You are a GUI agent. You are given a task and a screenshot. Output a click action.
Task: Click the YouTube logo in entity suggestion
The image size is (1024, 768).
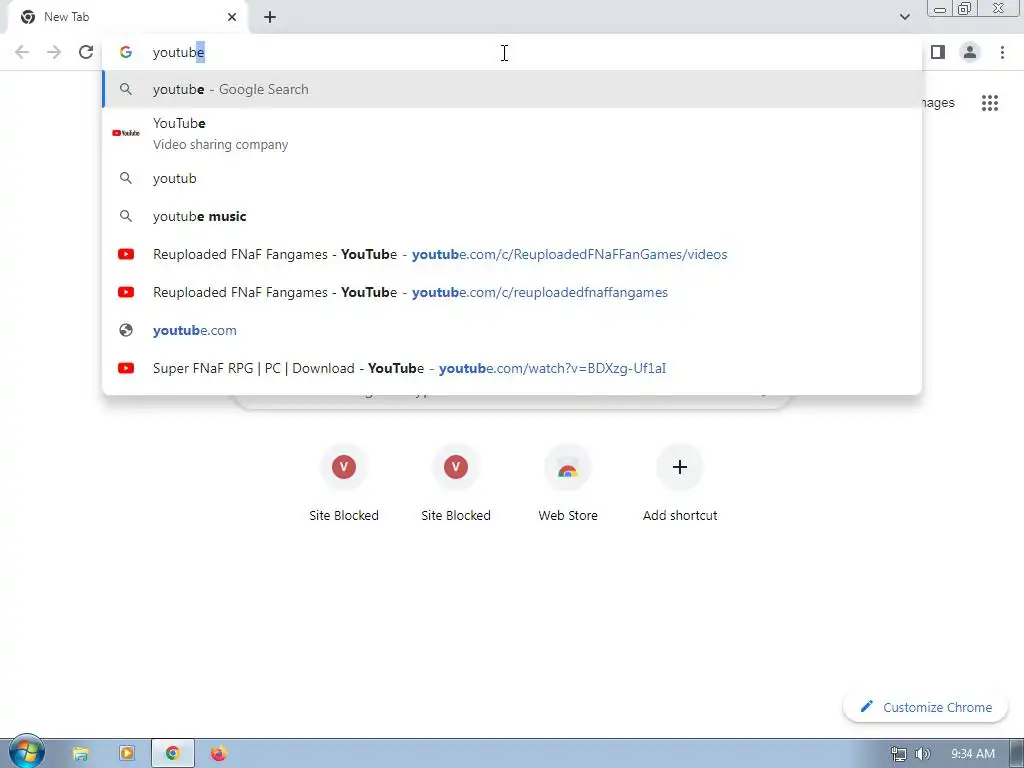pyautogui.click(x=125, y=133)
